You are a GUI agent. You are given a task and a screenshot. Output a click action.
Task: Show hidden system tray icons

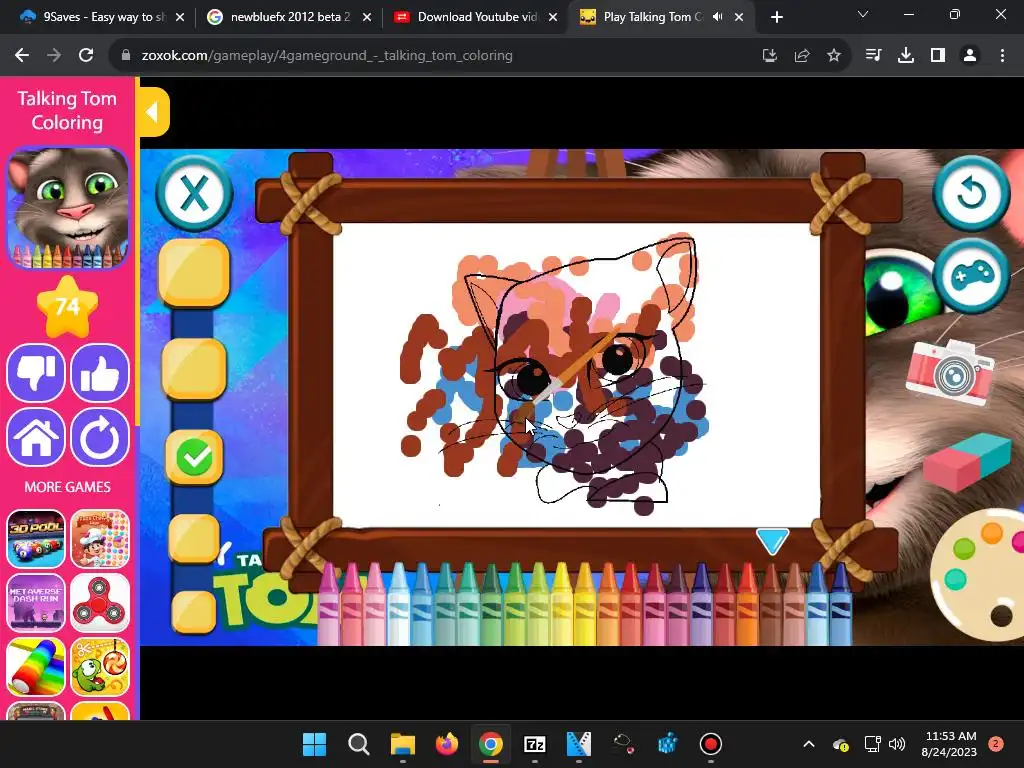(808, 744)
